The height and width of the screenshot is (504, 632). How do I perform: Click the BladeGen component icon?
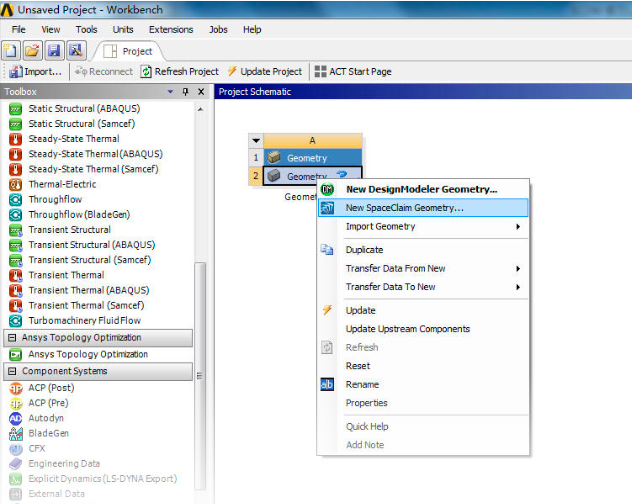tap(15, 433)
